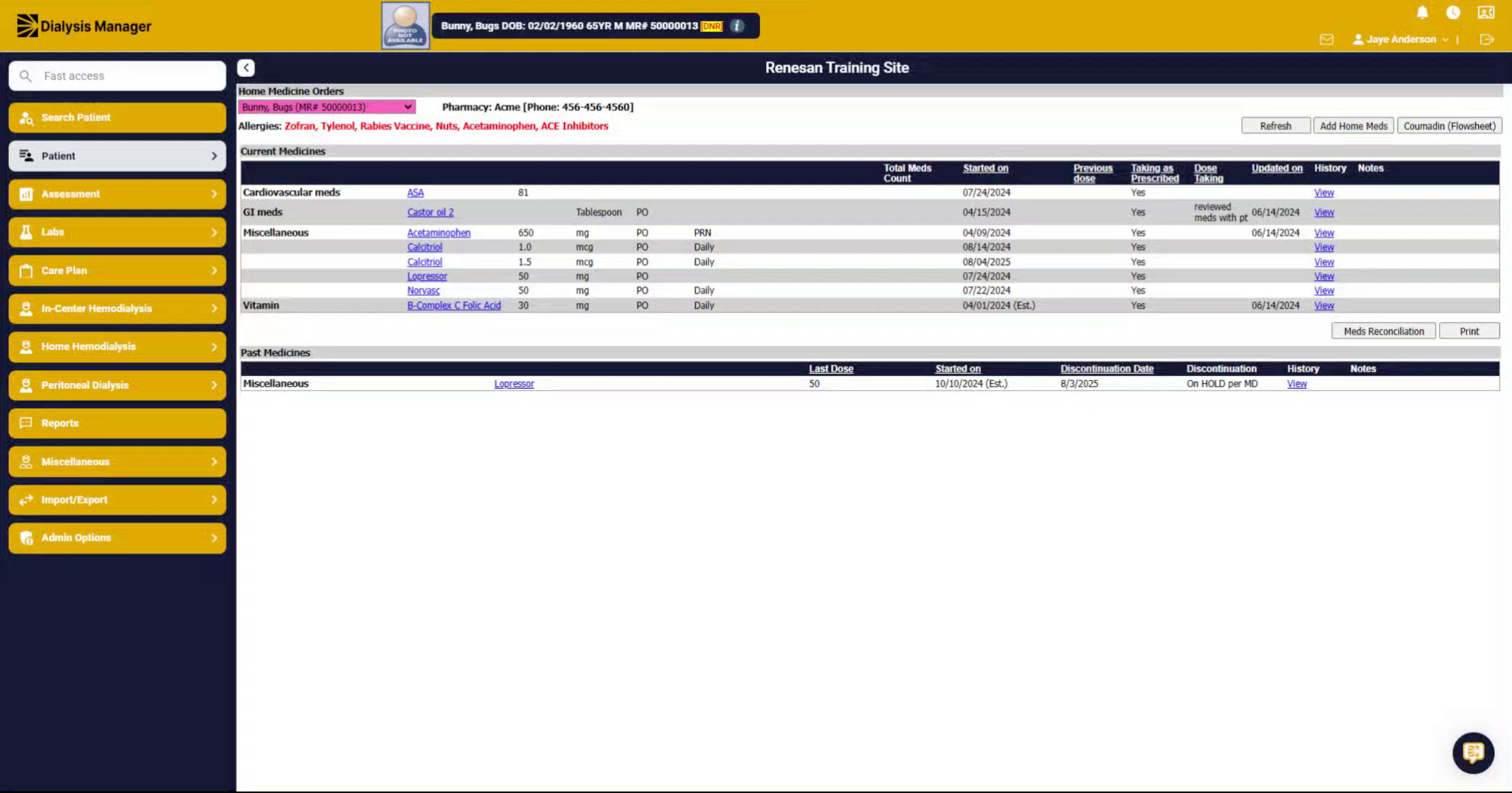Sort by Started on in Current Medicines
Viewport: 1512px width, 793px height.
(985, 168)
